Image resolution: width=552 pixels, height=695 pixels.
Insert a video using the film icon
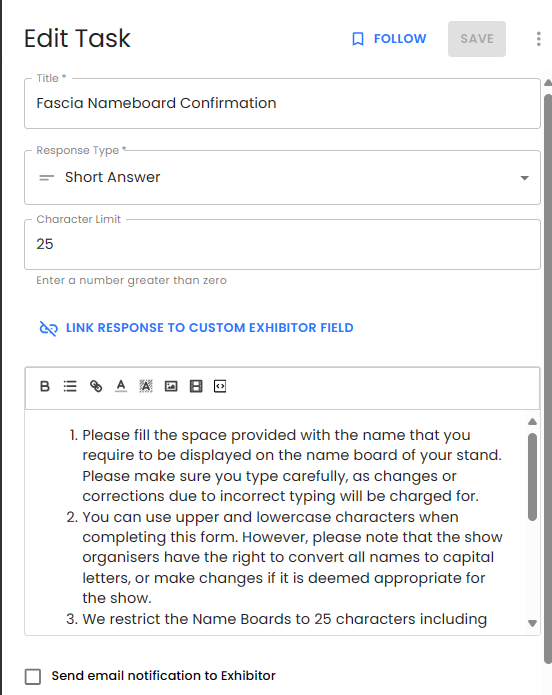point(196,387)
